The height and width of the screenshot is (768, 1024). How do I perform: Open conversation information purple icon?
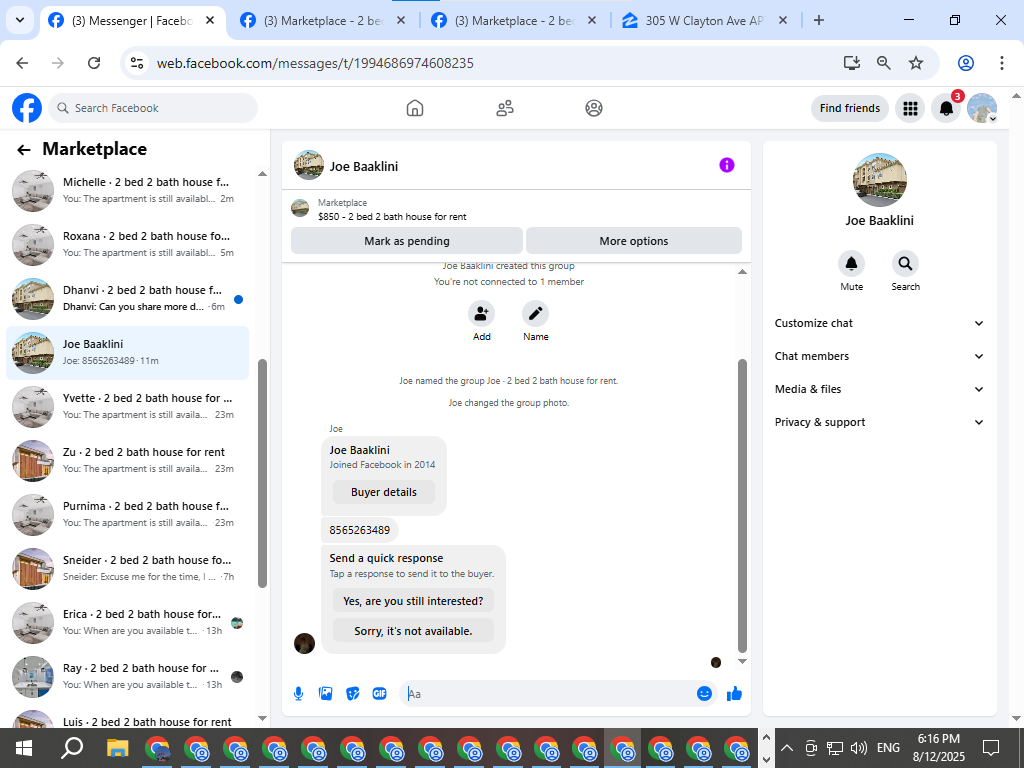pyautogui.click(x=727, y=165)
